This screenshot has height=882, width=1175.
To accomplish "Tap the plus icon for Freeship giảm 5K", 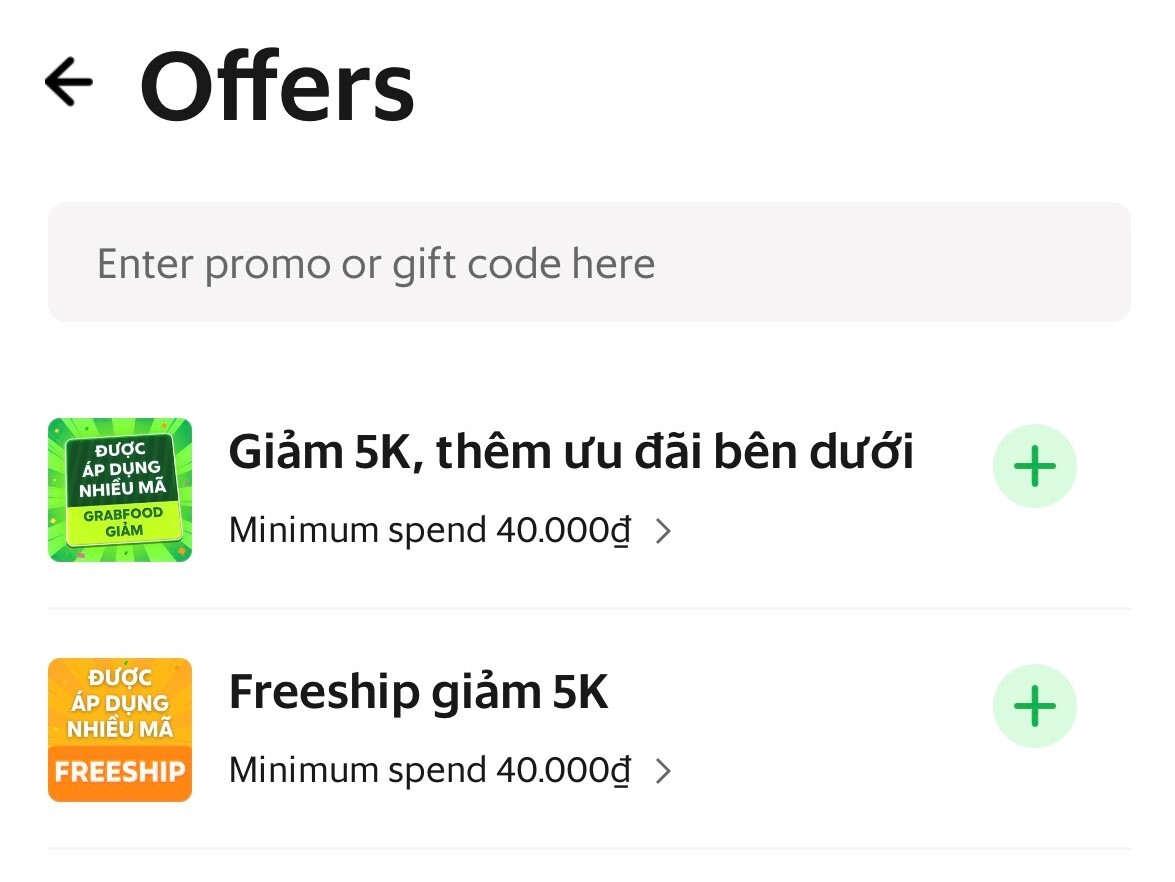I will pyautogui.click(x=1034, y=706).
